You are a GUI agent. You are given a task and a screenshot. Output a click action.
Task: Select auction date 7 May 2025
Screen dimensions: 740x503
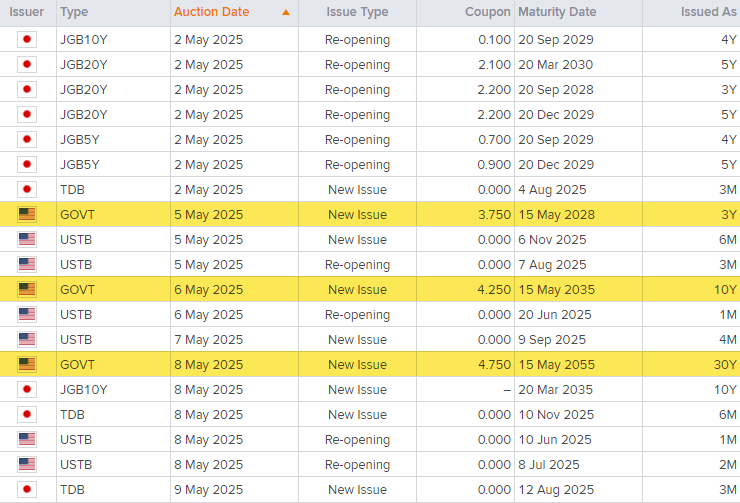(209, 340)
